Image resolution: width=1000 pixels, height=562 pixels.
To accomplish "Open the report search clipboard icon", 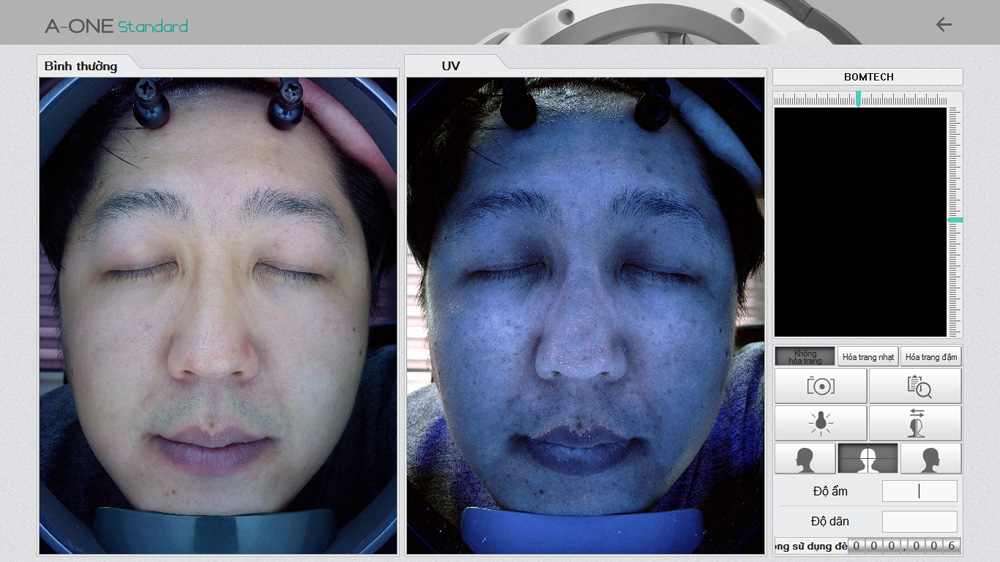I will (x=915, y=386).
